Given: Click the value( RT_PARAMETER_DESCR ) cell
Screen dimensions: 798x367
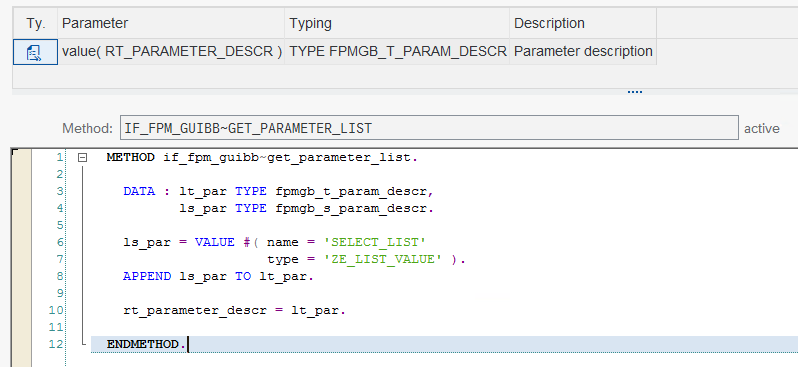Looking at the screenshot, I should pyautogui.click(x=172, y=51).
